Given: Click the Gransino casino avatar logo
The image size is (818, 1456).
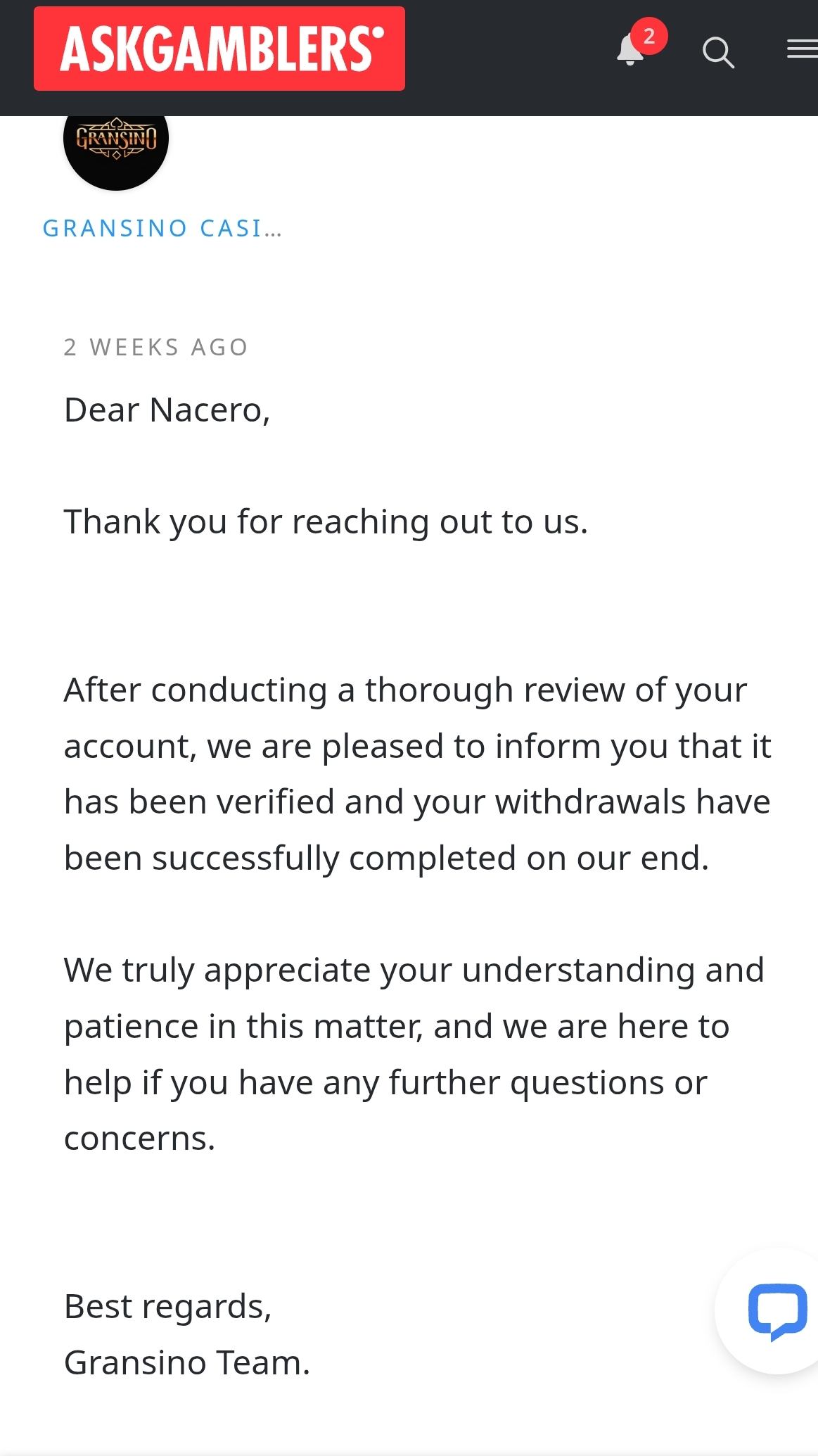Looking at the screenshot, I should (x=116, y=140).
